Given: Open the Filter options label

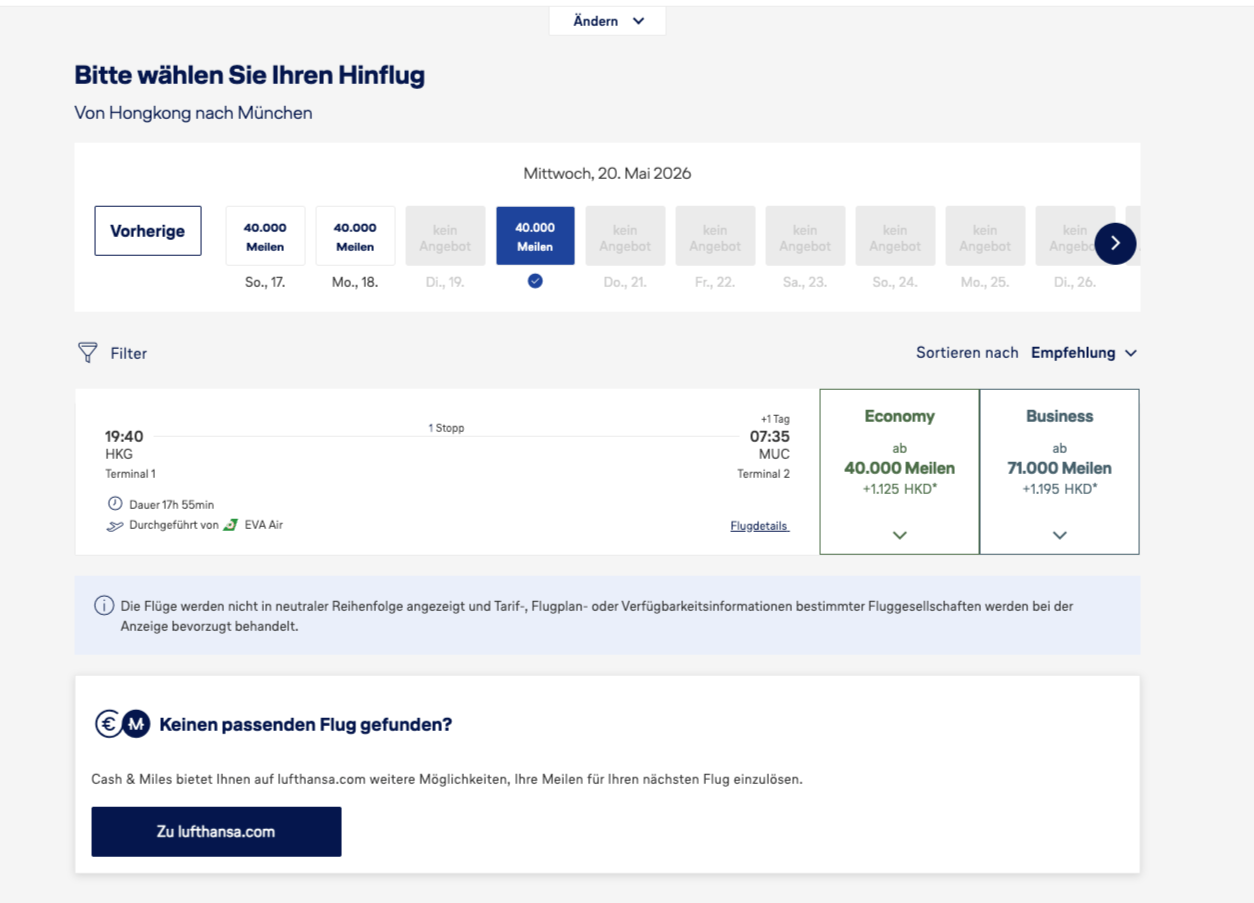Looking at the screenshot, I should click(129, 353).
